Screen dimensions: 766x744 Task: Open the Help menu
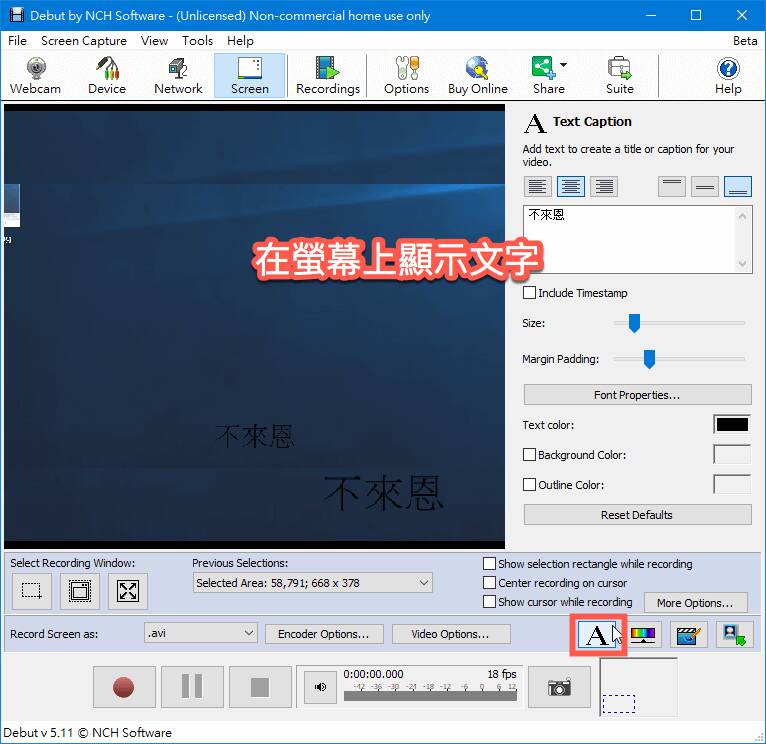tap(240, 41)
